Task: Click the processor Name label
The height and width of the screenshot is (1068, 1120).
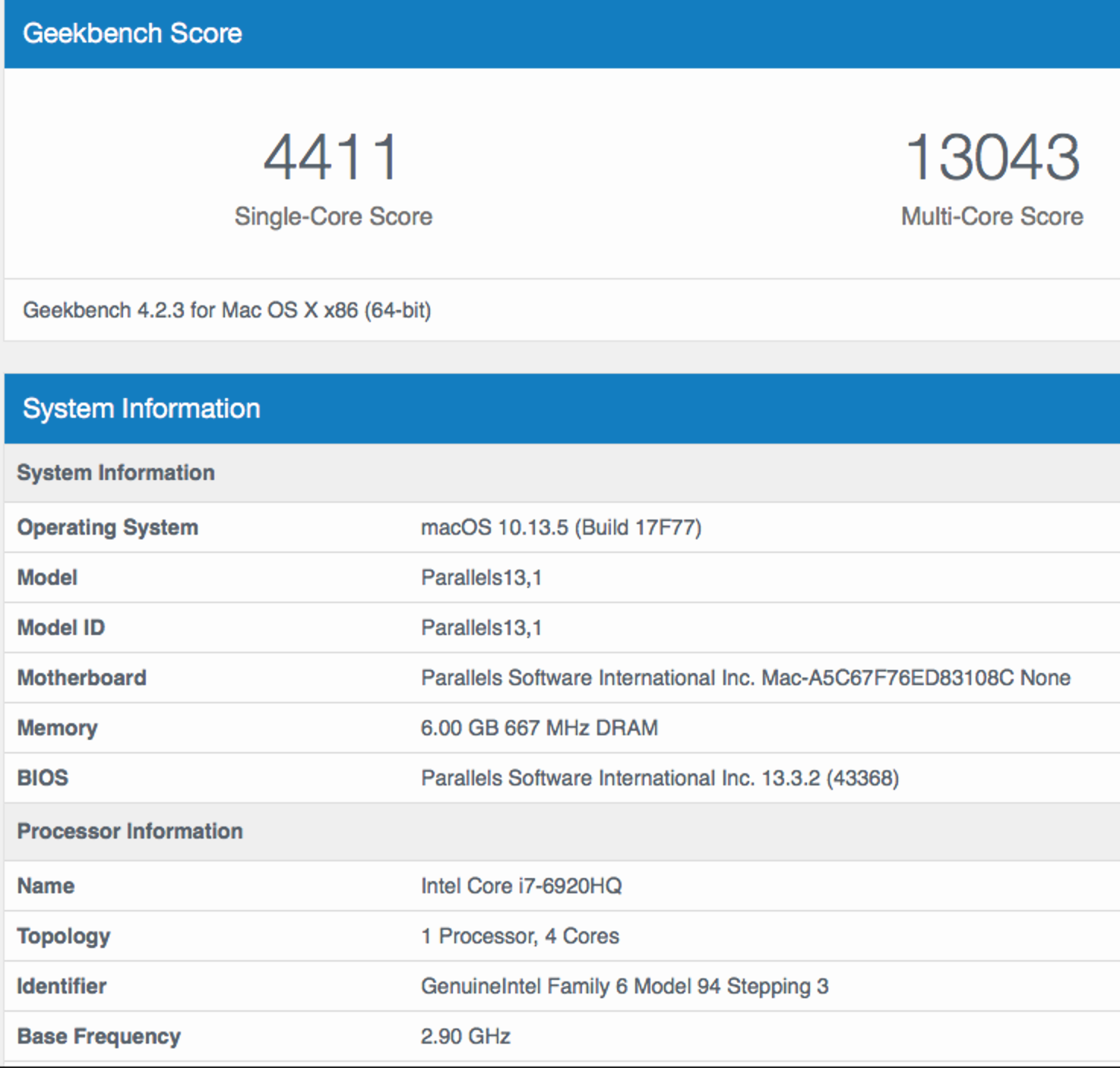Action: pos(46,886)
